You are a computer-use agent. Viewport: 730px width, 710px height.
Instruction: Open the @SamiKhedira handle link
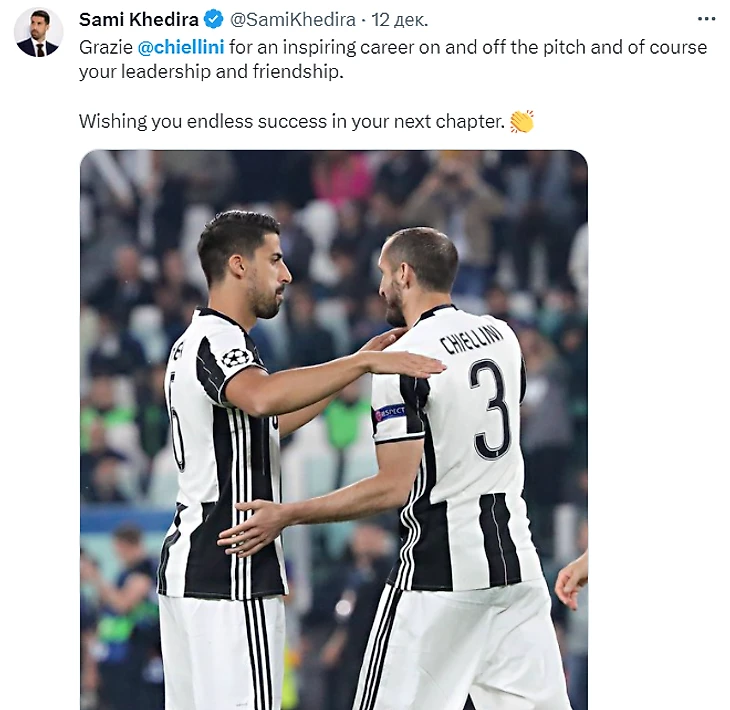click(x=293, y=20)
